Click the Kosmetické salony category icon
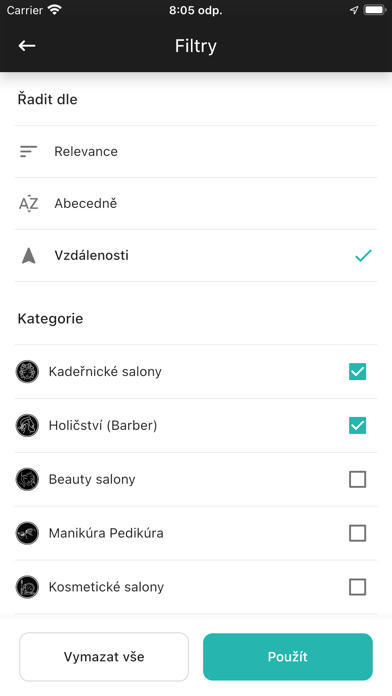This screenshot has width=392, height=696. pyautogui.click(x=27, y=587)
